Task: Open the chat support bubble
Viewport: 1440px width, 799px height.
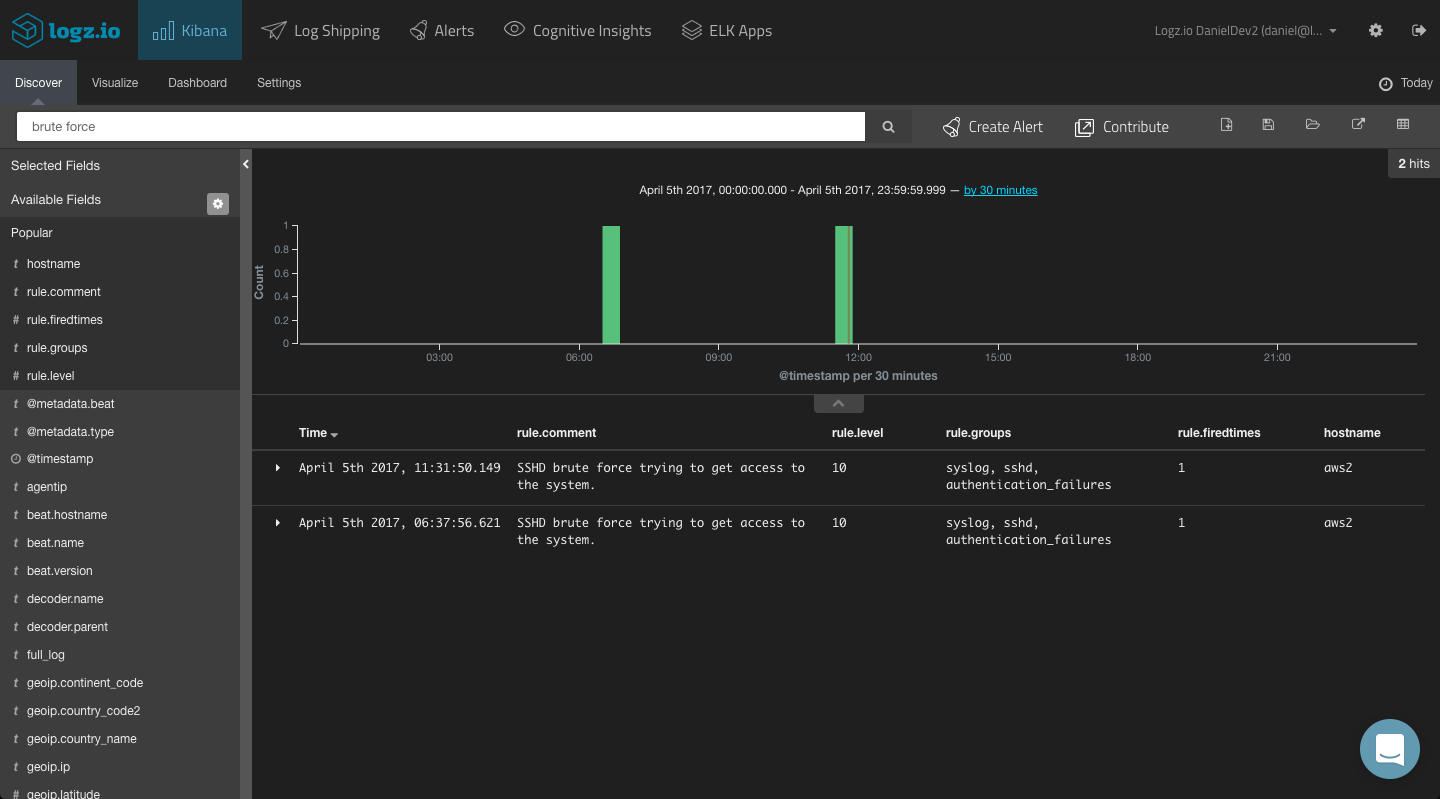Action: 1390,749
